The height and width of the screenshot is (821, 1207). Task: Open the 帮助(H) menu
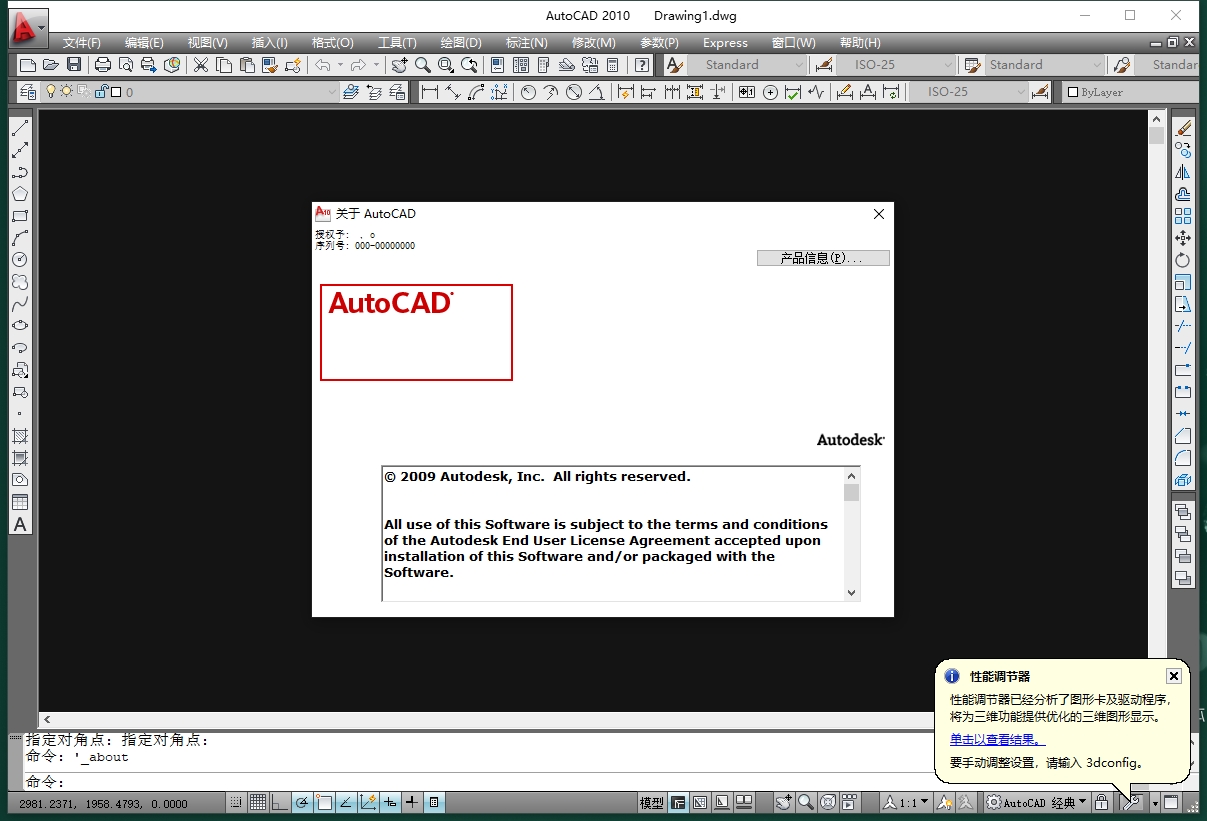click(860, 43)
